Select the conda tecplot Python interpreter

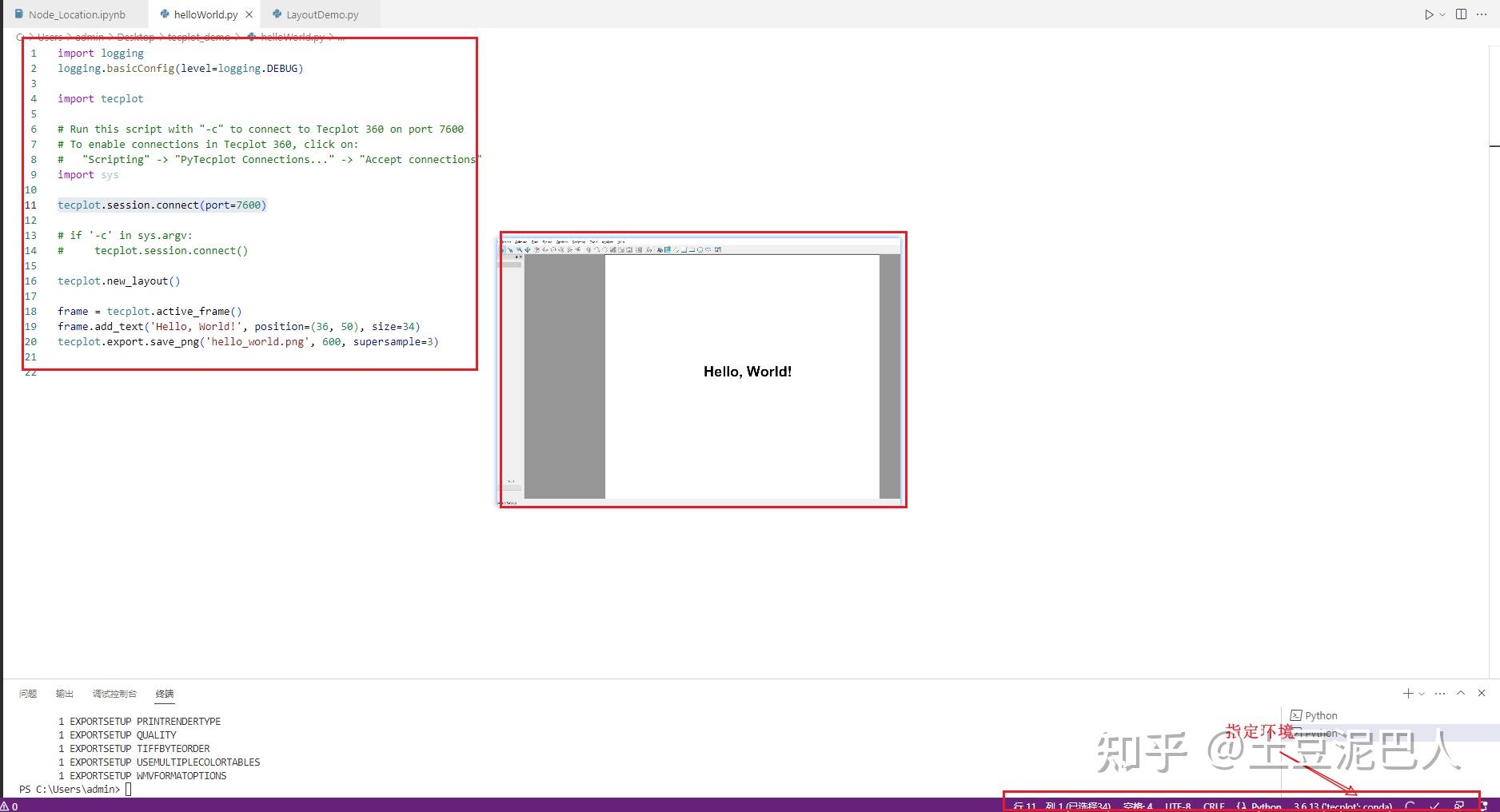[1342, 806]
